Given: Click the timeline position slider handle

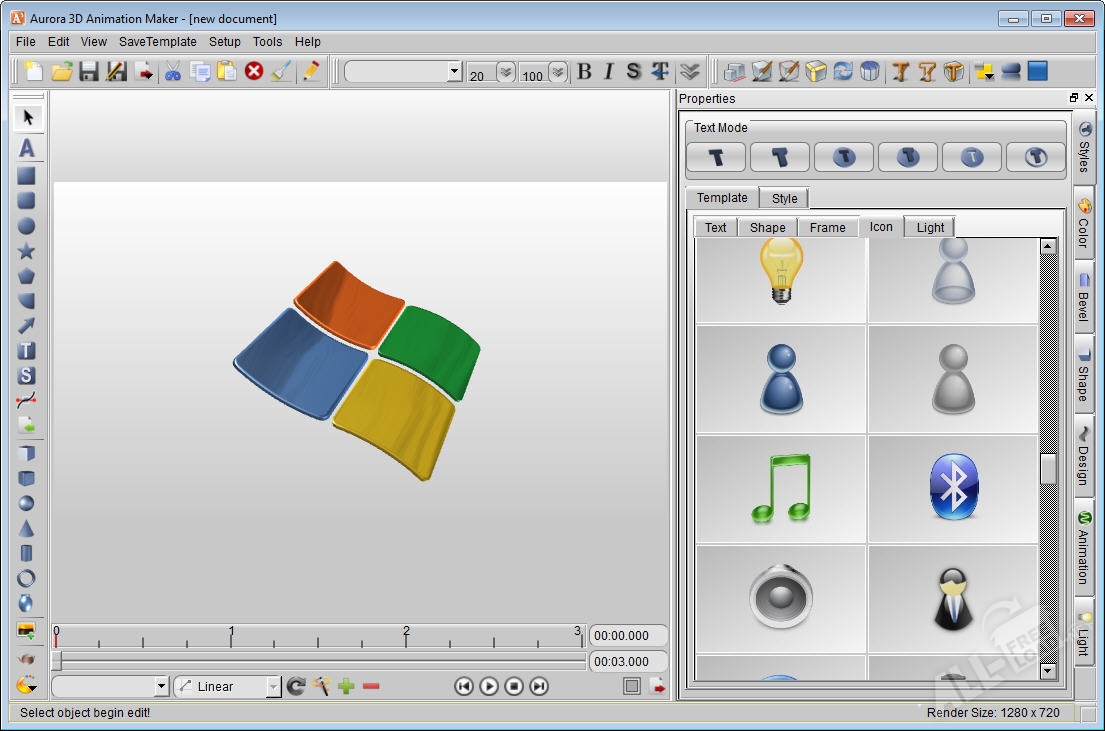Looking at the screenshot, I should coord(57,661).
